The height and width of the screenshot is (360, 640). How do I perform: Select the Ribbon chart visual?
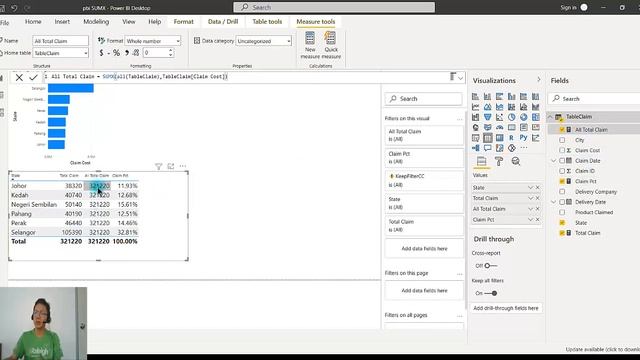pos(536,107)
